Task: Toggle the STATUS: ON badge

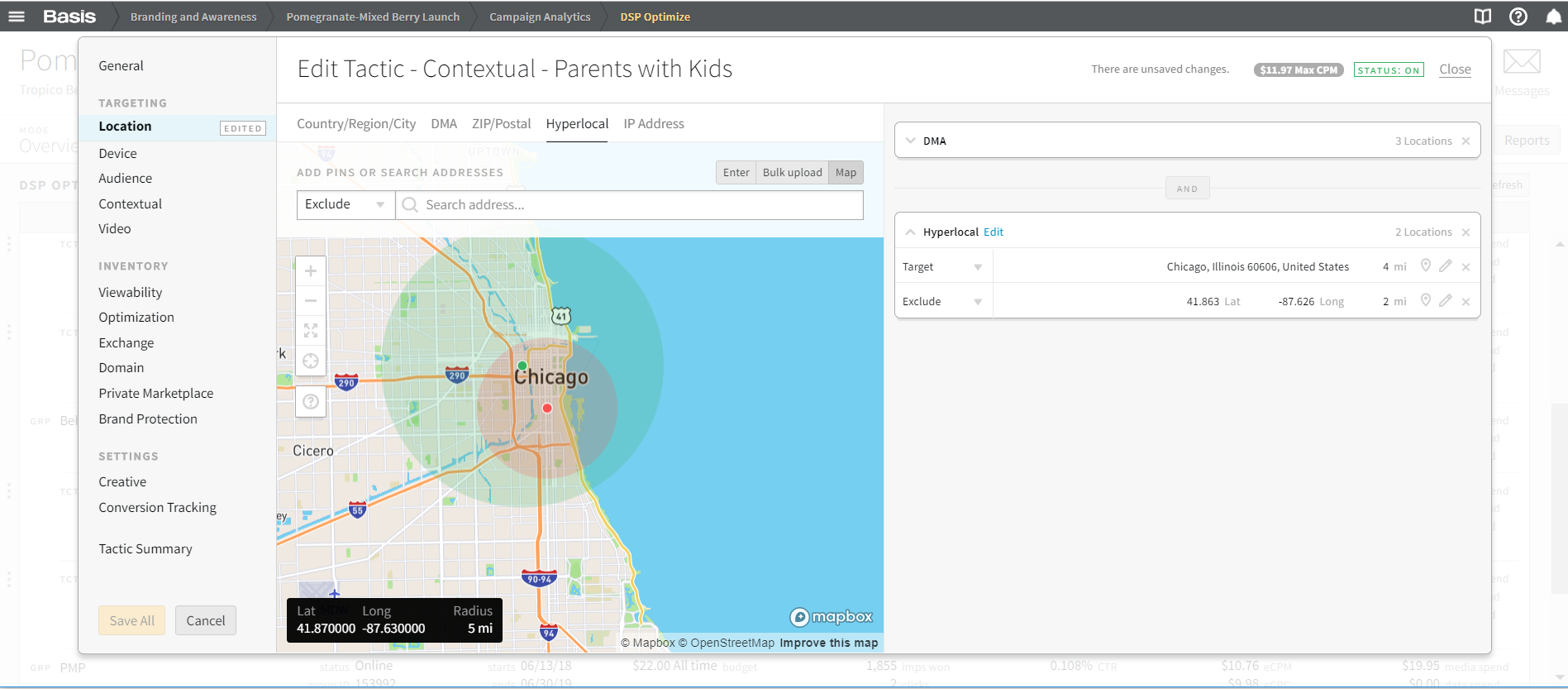Action: pos(1389,70)
